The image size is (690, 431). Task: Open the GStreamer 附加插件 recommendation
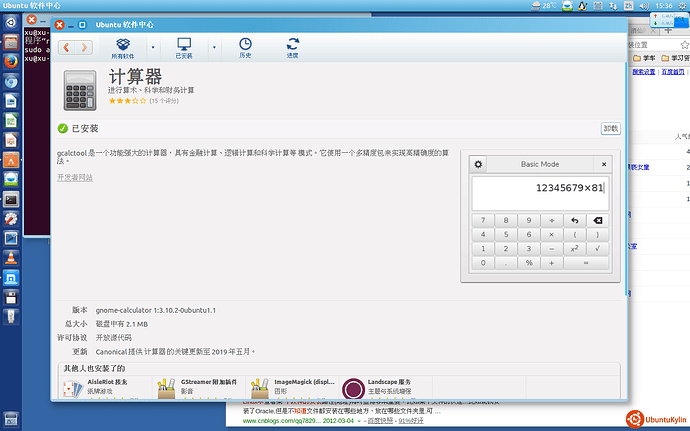(x=199, y=387)
